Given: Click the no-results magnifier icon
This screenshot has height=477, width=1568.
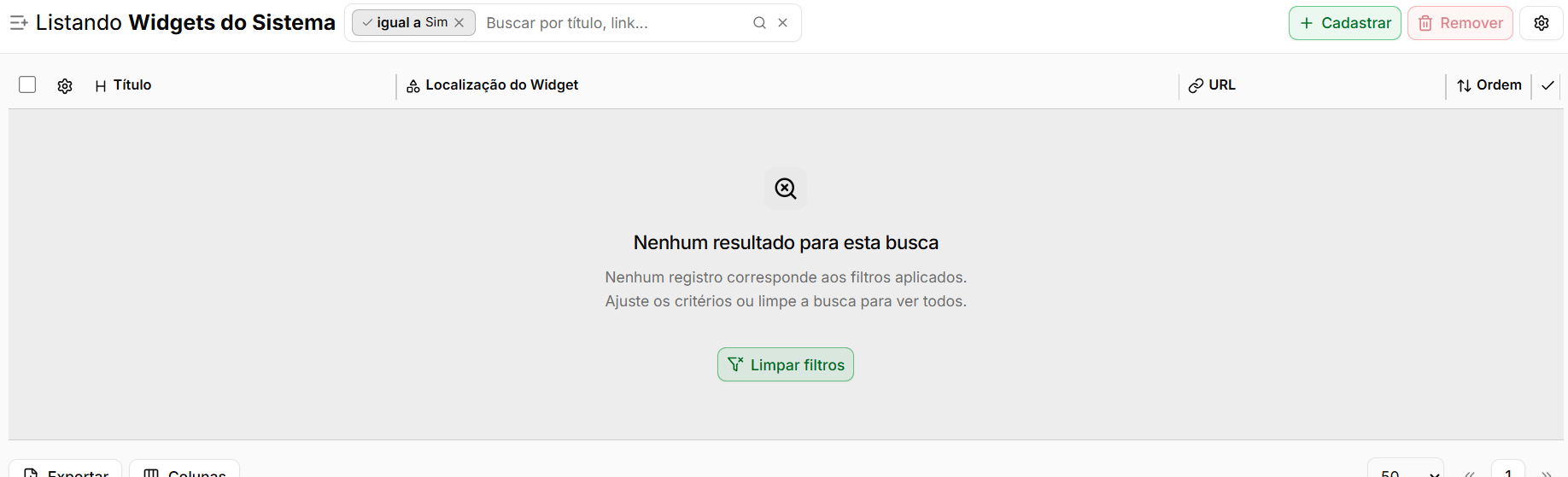Looking at the screenshot, I should pos(786,189).
